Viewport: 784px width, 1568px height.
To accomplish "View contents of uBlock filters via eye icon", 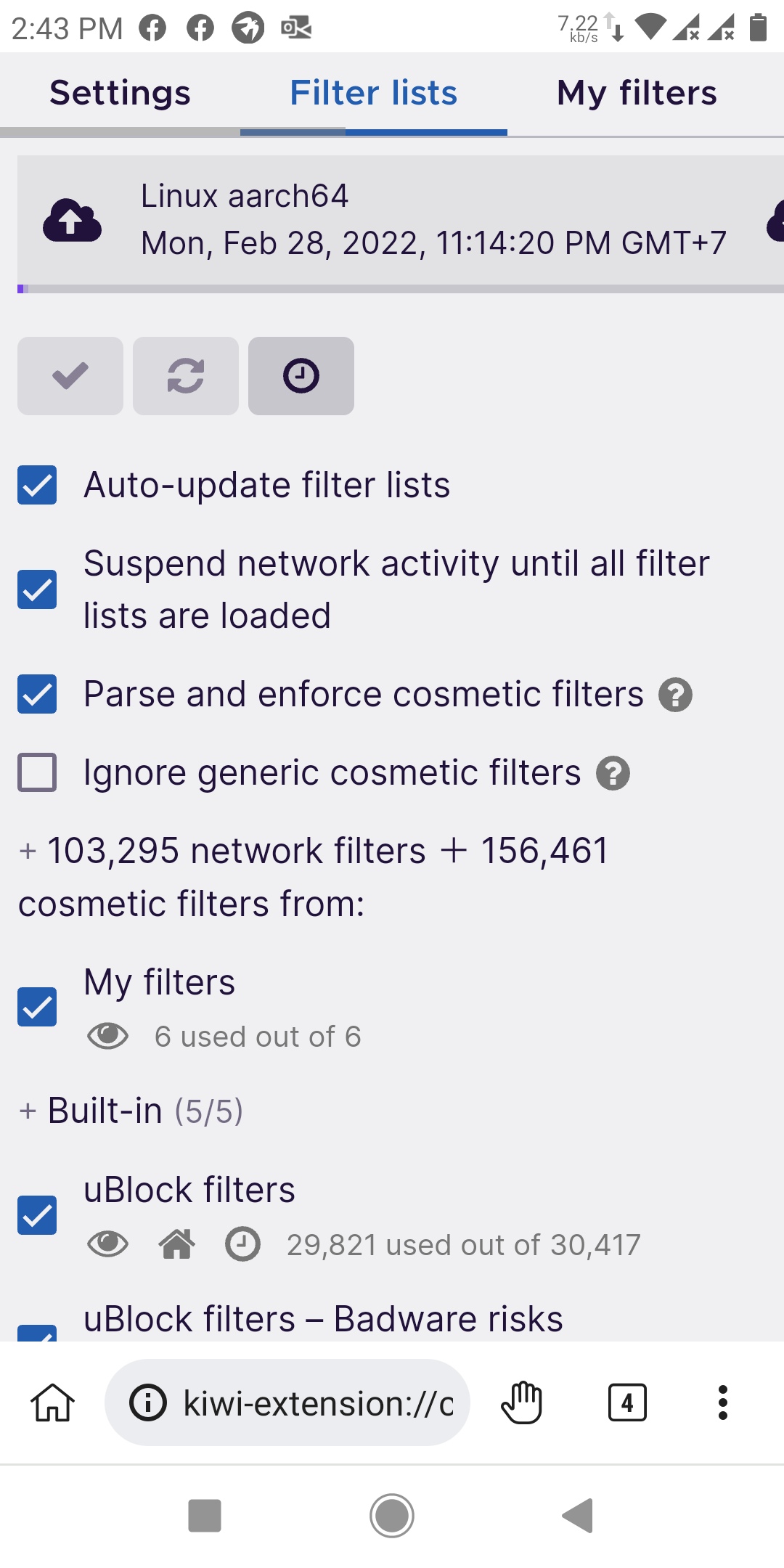I will pos(109,1244).
